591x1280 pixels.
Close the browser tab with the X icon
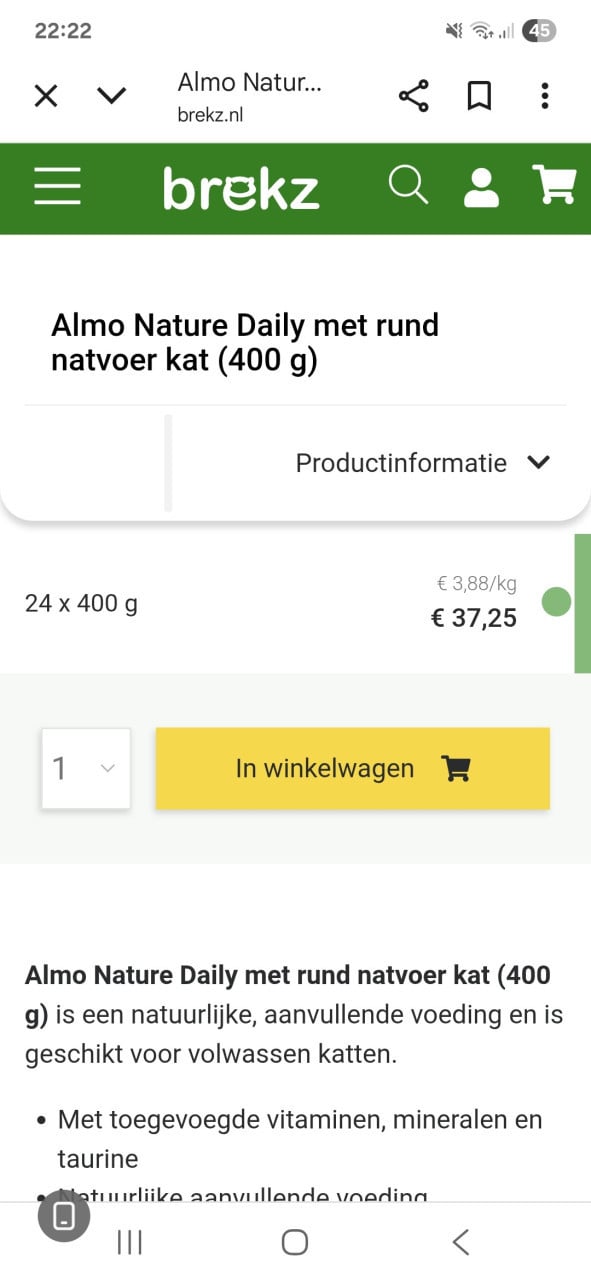(x=46, y=96)
